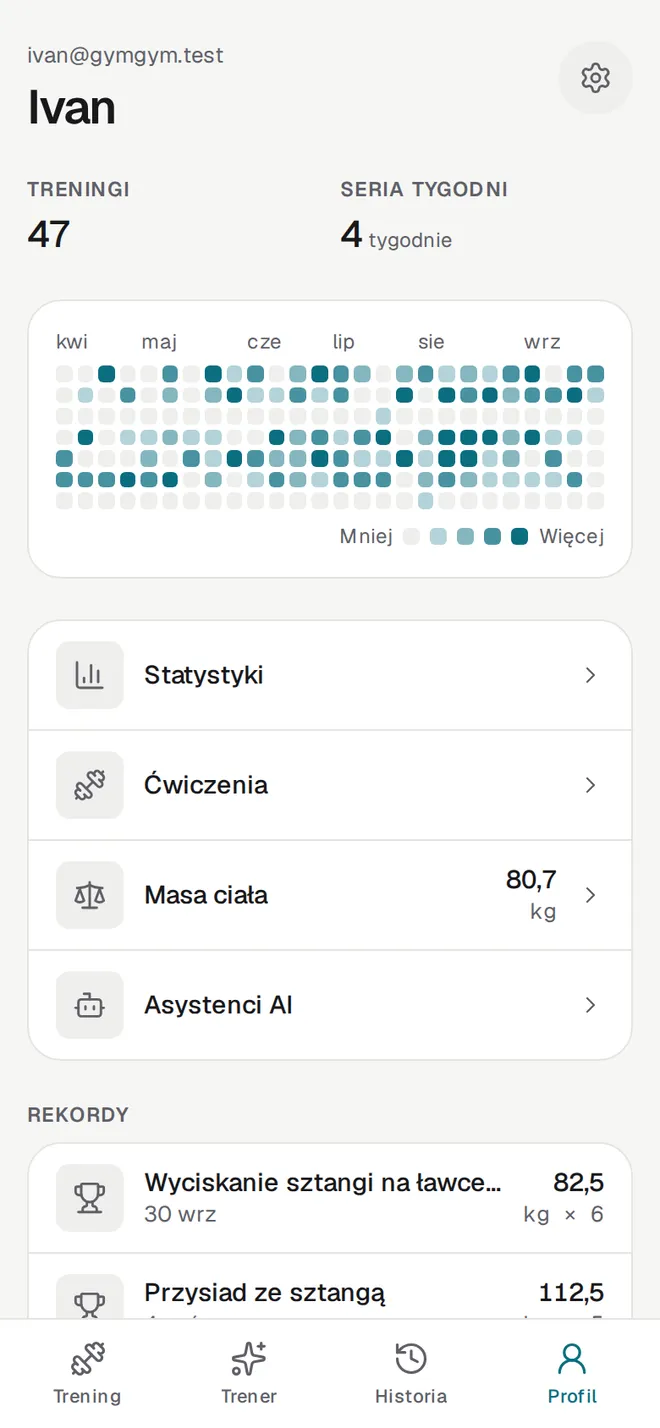Click the bar chart icon beside Statystyki
Viewport: 660px width, 1428px height.
pyautogui.click(x=90, y=675)
